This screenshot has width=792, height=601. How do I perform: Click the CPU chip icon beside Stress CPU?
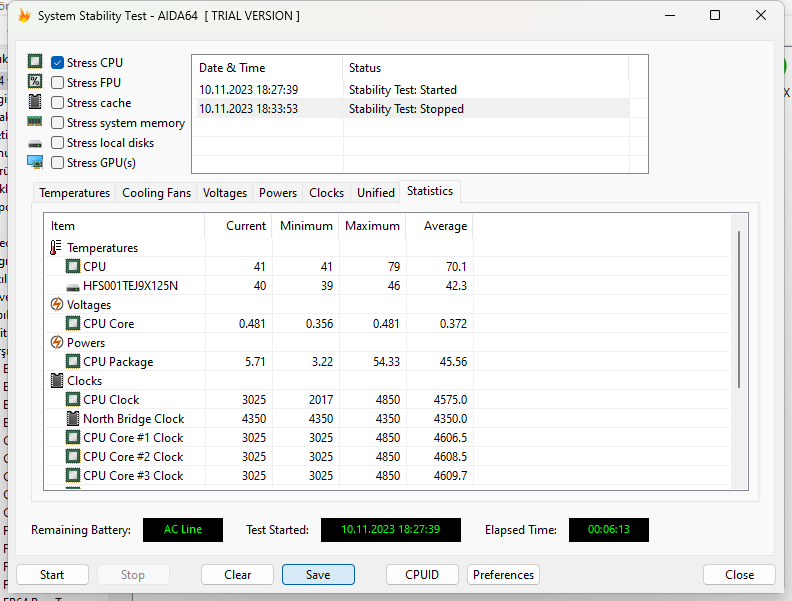(35, 61)
